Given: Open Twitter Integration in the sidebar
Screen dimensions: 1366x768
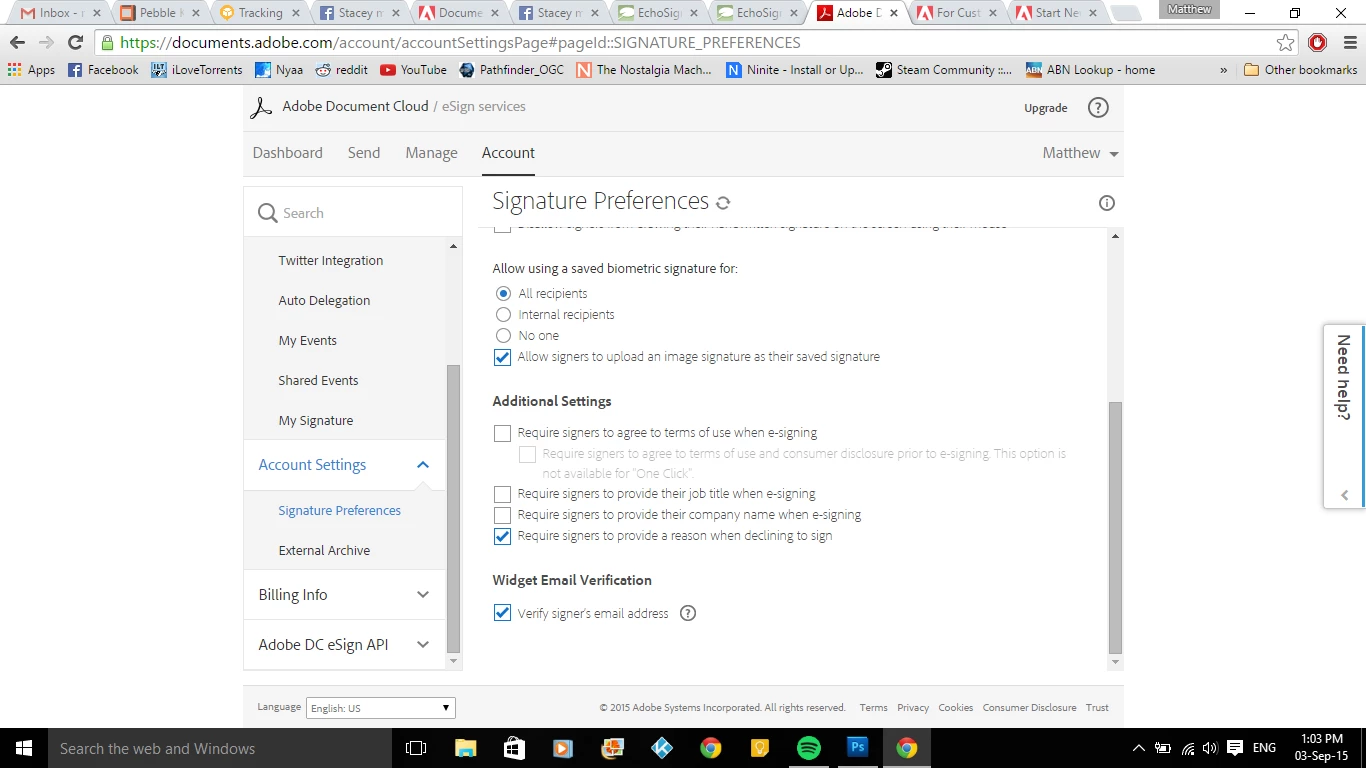Looking at the screenshot, I should coord(331,261).
